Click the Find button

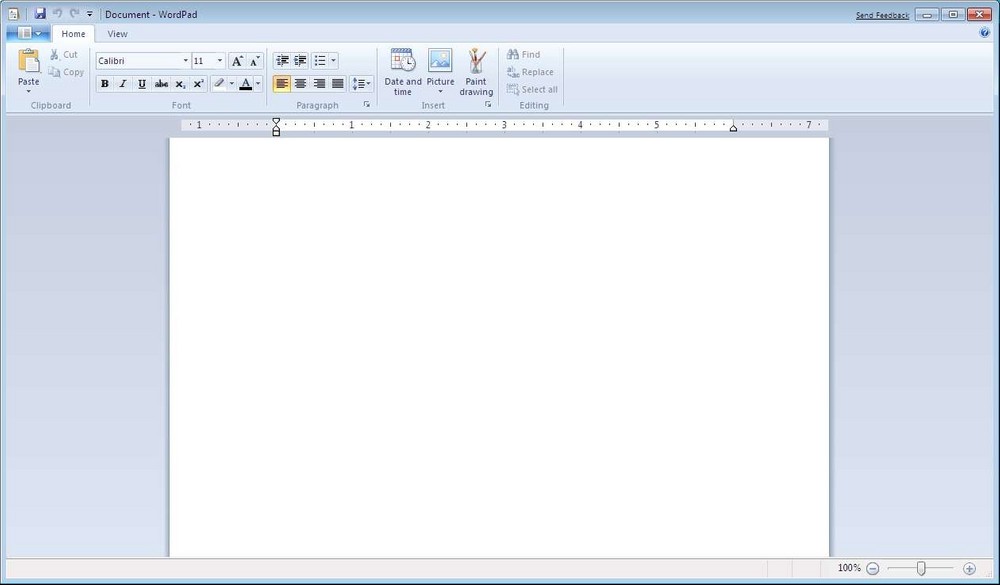523,55
